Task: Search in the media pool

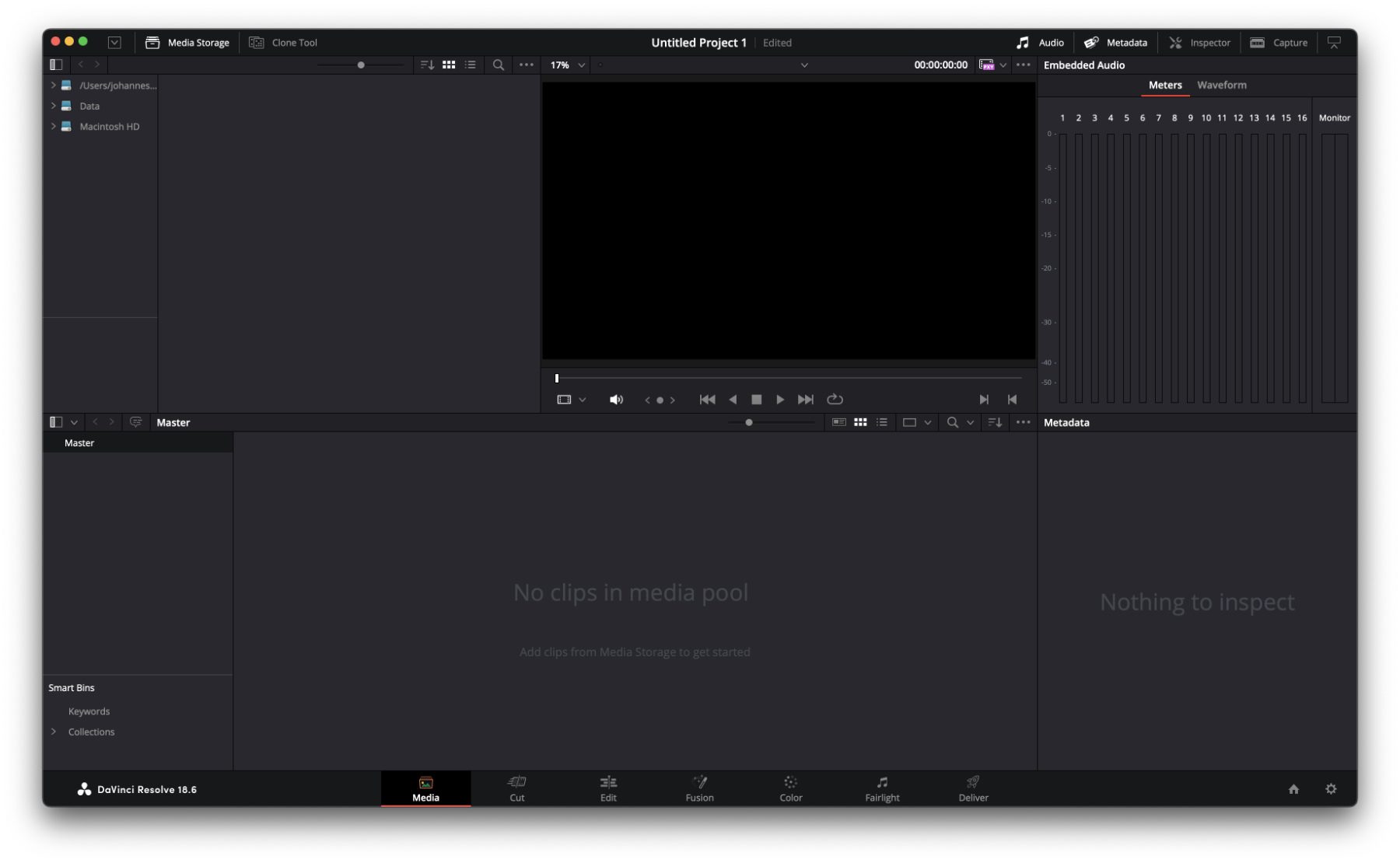Action: coord(952,422)
